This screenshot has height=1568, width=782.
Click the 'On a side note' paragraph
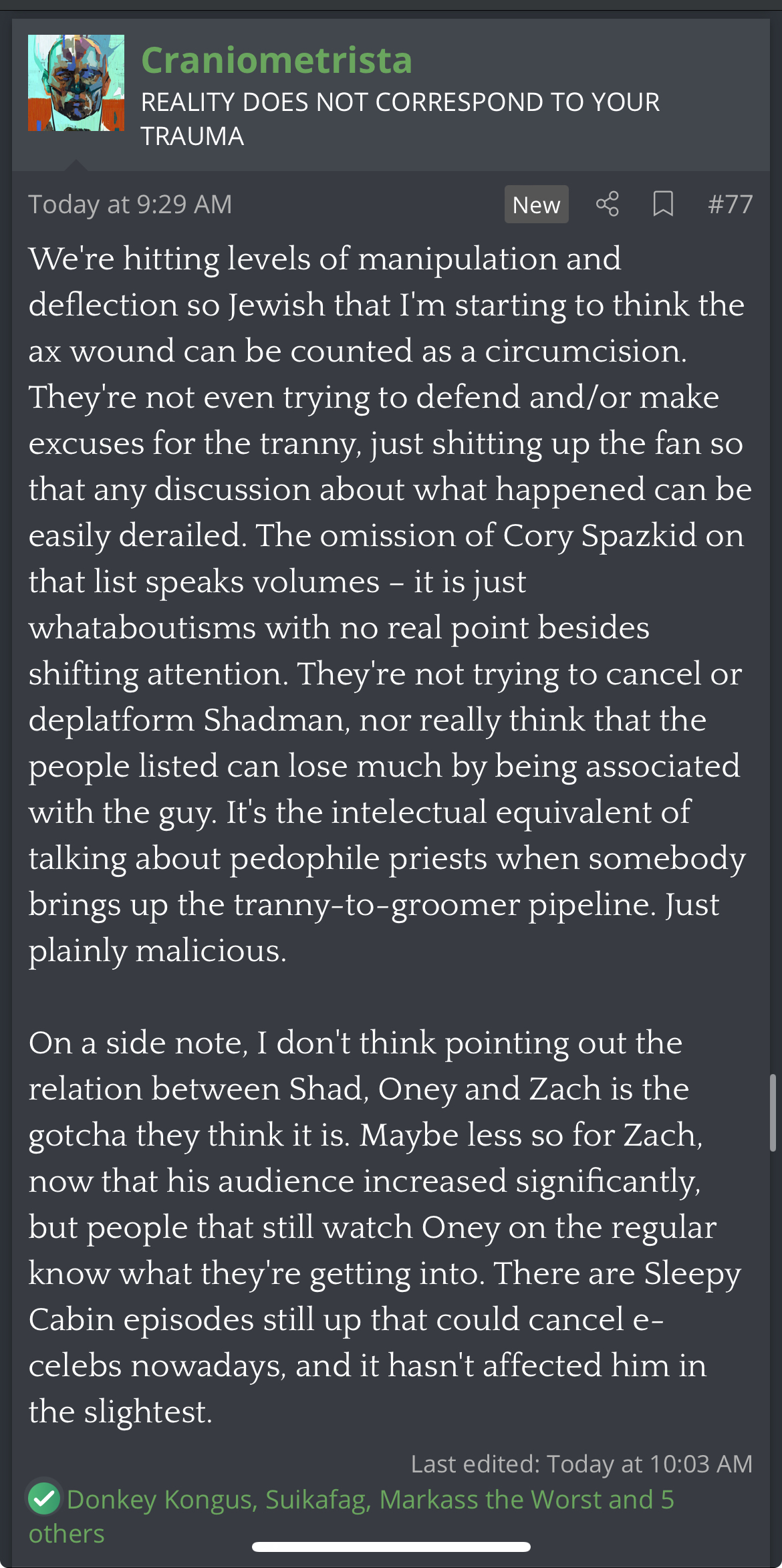pos(386,1226)
